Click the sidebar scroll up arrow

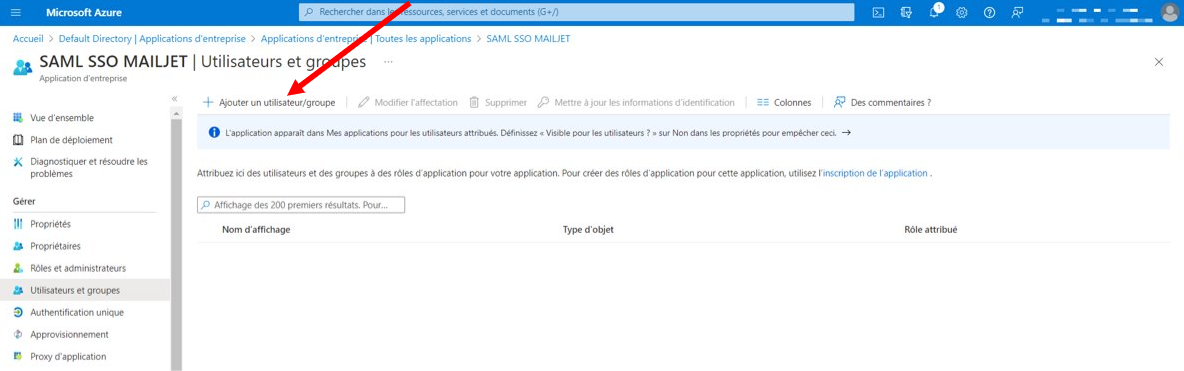[177, 113]
